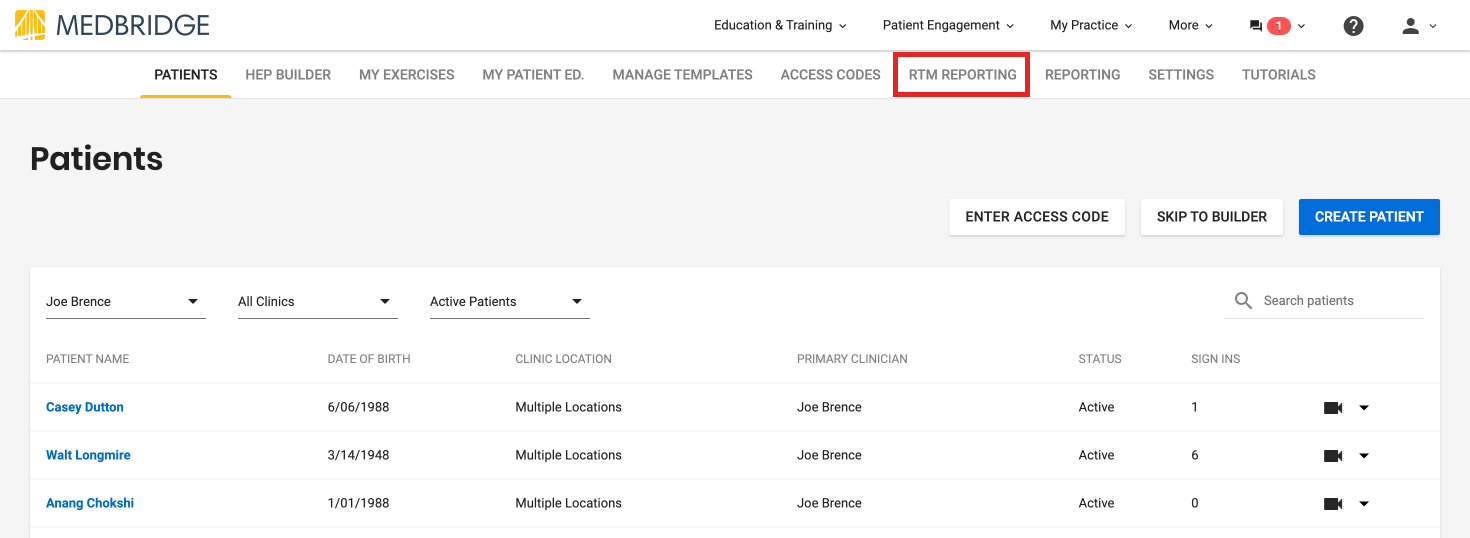Viewport: 1470px width, 538px height.
Task: Expand options arrow for Casey Dutton row
Action: point(1364,408)
